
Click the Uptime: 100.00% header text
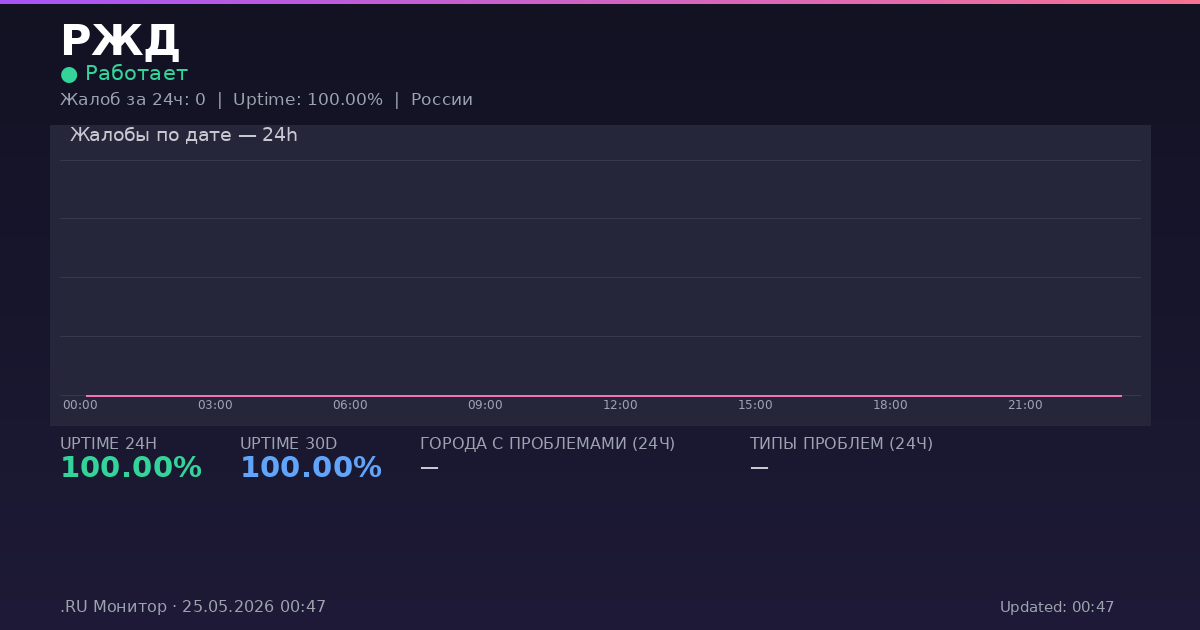pos(308,100)
